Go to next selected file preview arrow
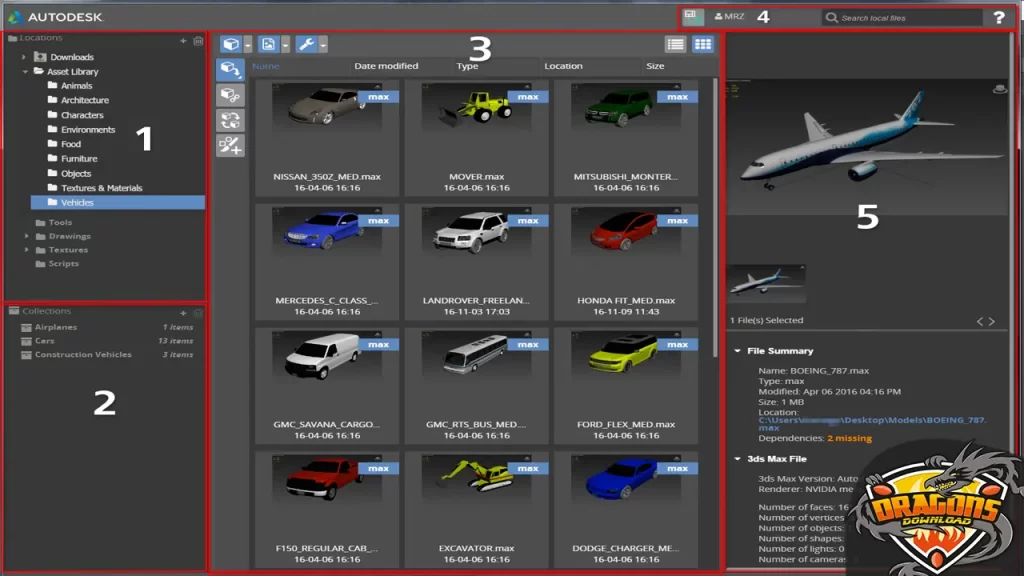The width and height of the screenshot is (1024, 576). pyautogui.click(x=992, y=321)
